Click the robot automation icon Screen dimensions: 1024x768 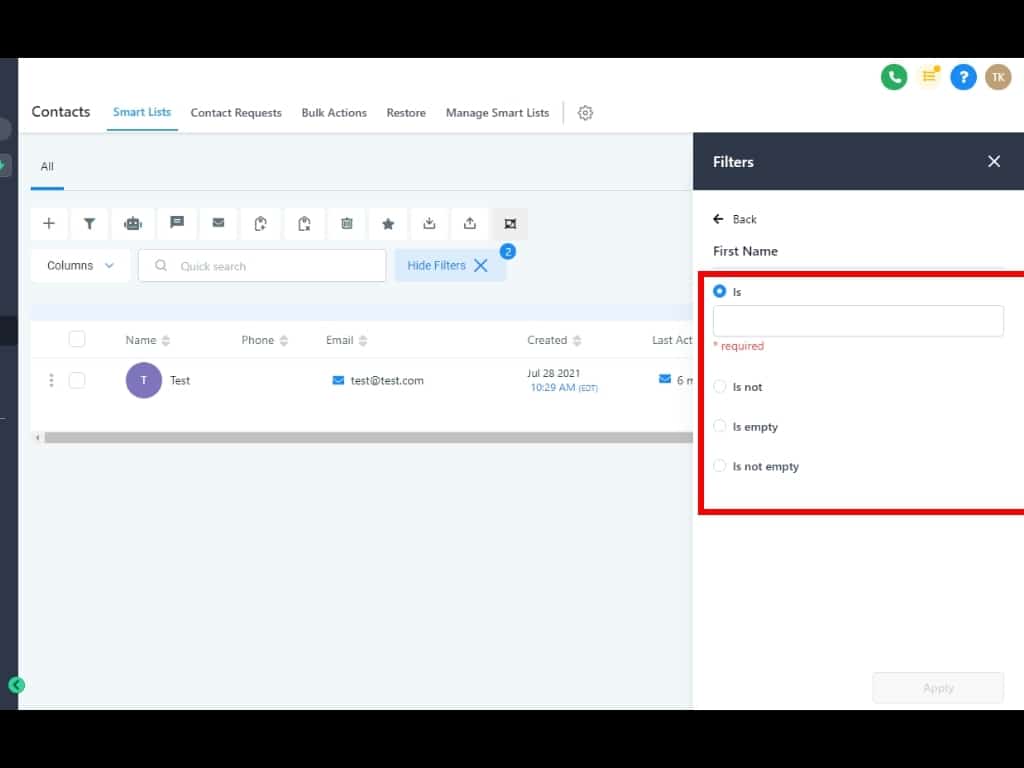coord(133,224)
